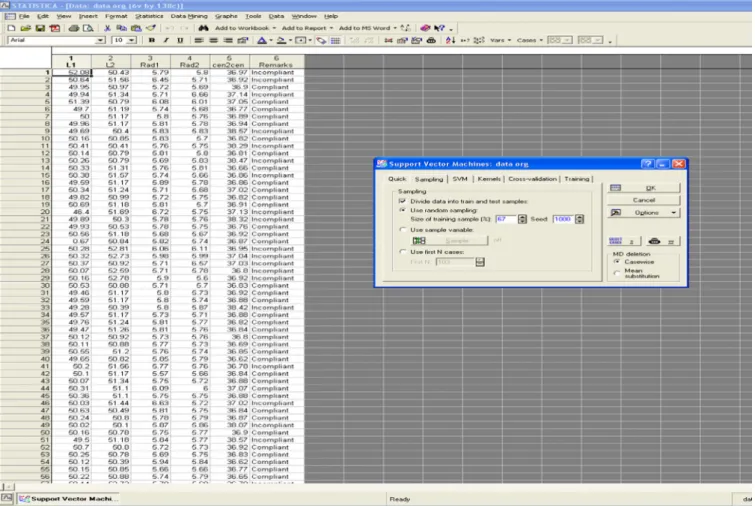Click the Select Cases button in dialog
The height and width of the screenshot is (506, 755).
coord(624,241)
